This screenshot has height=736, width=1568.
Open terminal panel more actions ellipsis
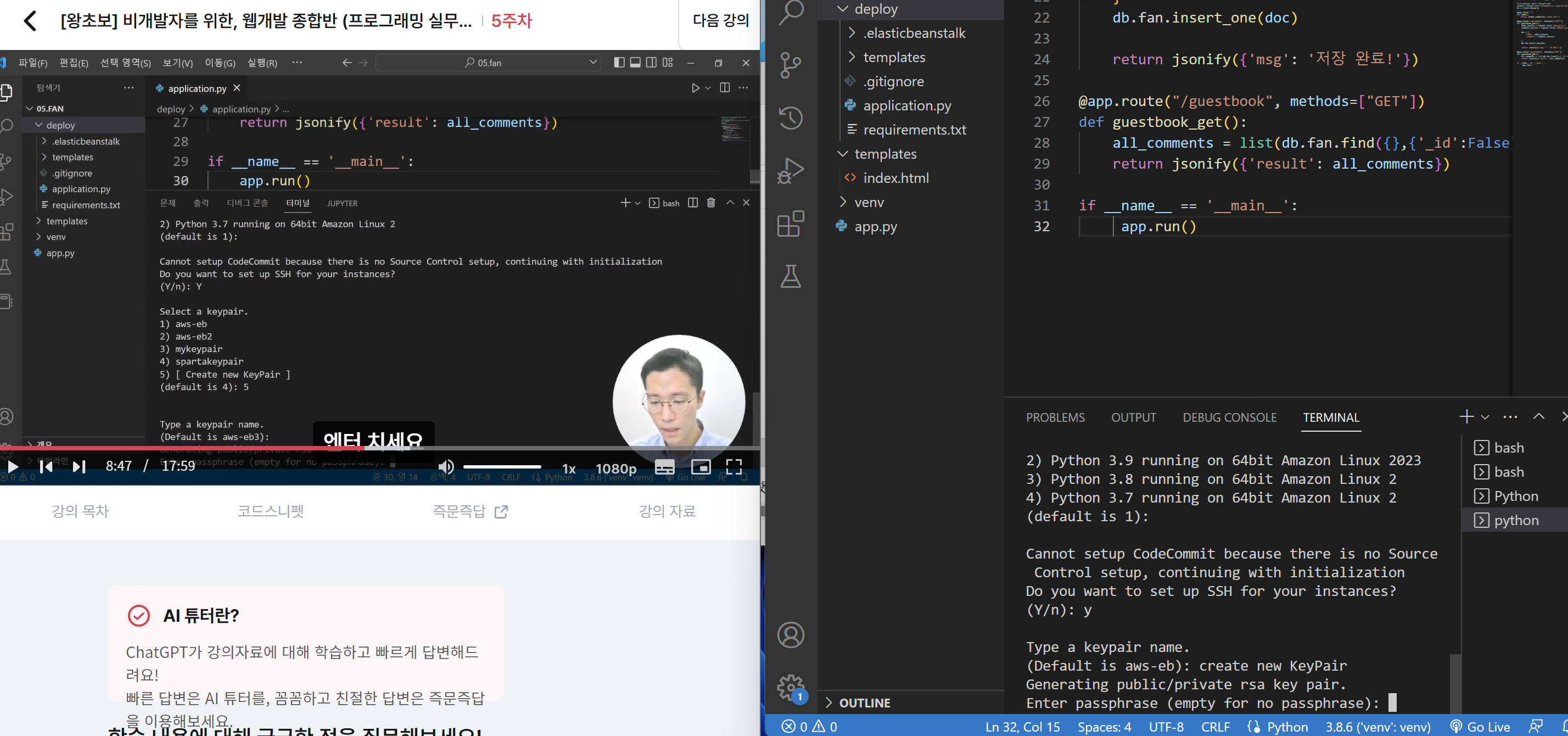[1510, 417]
